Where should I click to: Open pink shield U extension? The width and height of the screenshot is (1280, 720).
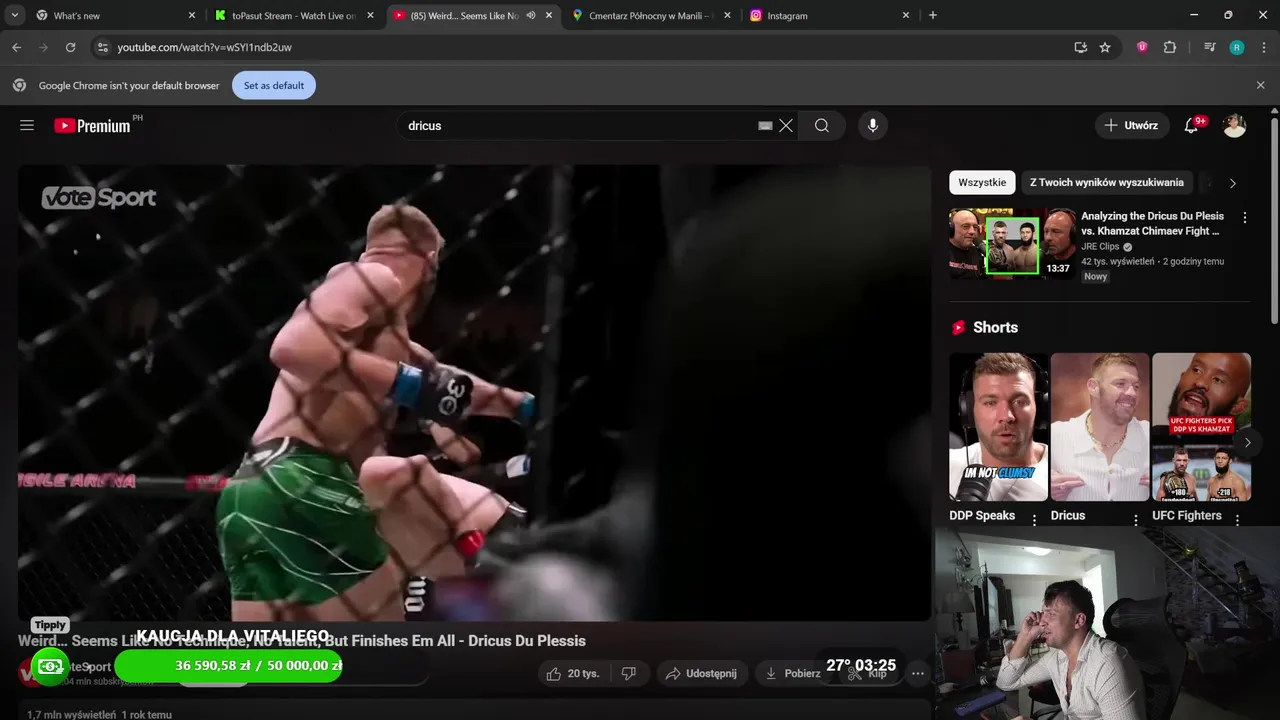click(x=1142, y=47)
